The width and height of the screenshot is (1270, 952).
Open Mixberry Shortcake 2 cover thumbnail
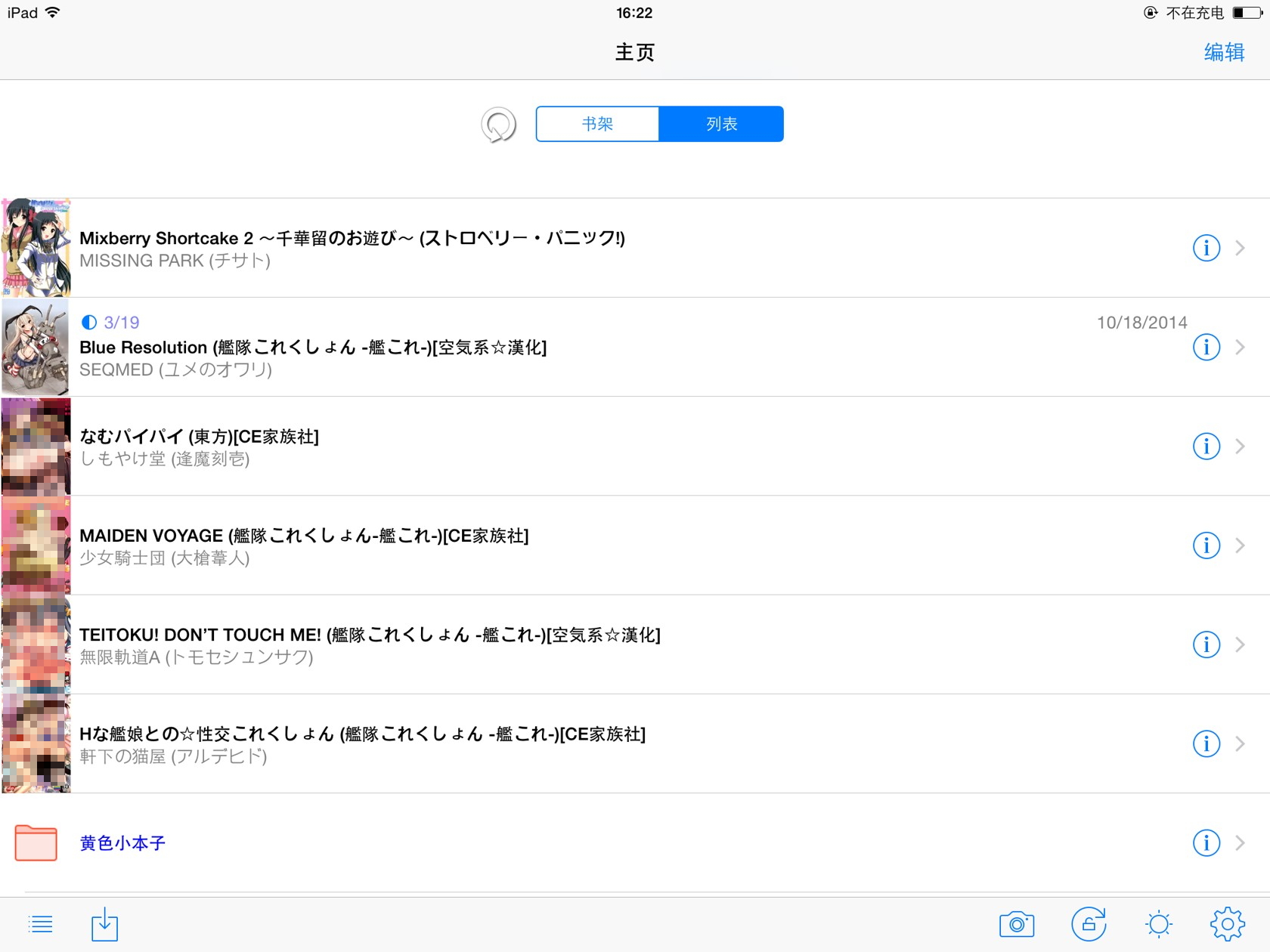pyautogui.click(x=36, y=248)
